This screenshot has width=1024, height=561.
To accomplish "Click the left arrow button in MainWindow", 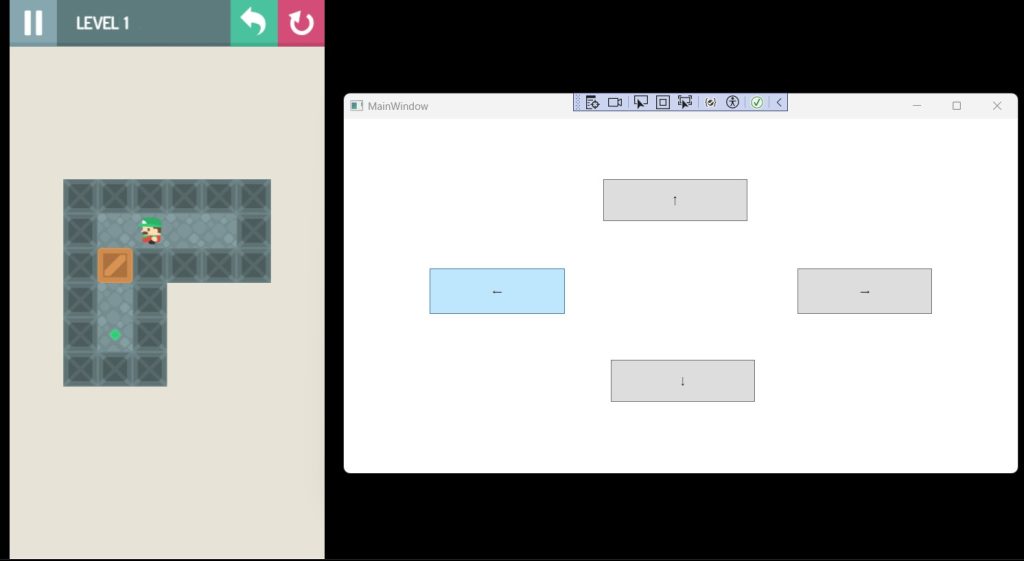I will point(497,291).
